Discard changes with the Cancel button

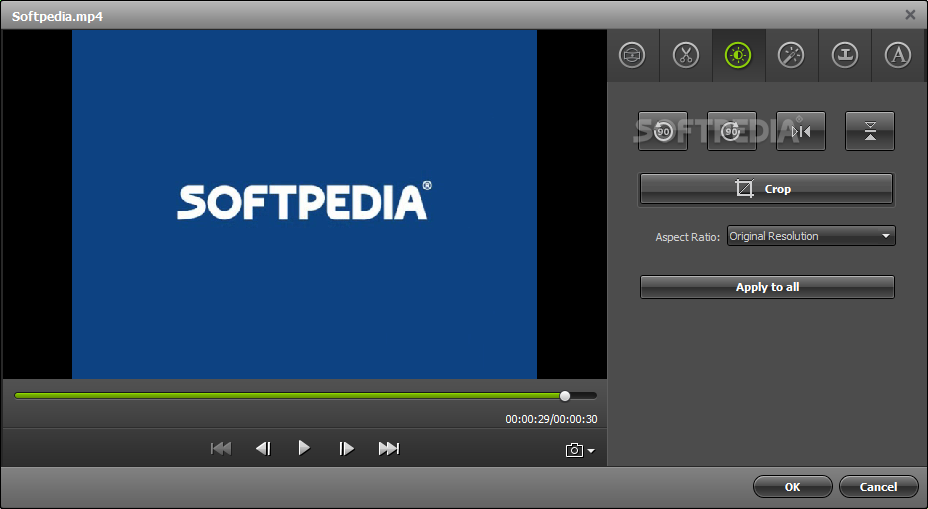(878, 487)
